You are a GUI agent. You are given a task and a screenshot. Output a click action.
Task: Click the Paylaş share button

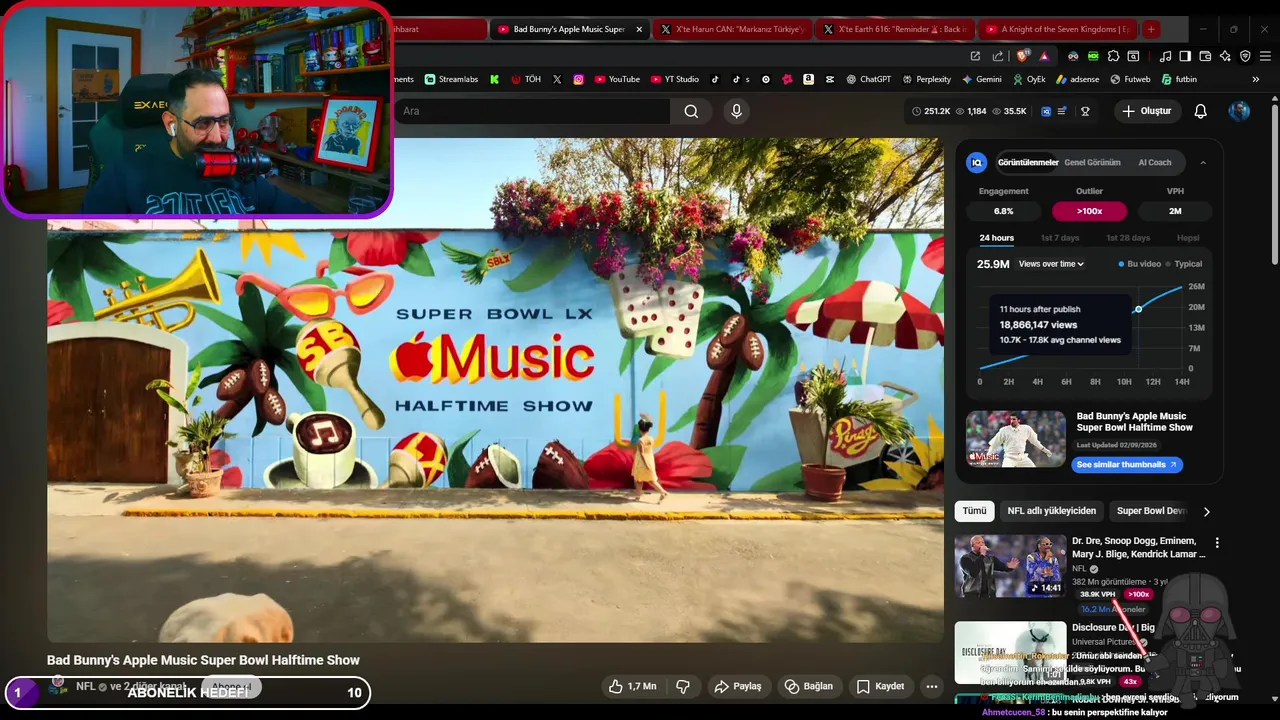click(737, 686)
